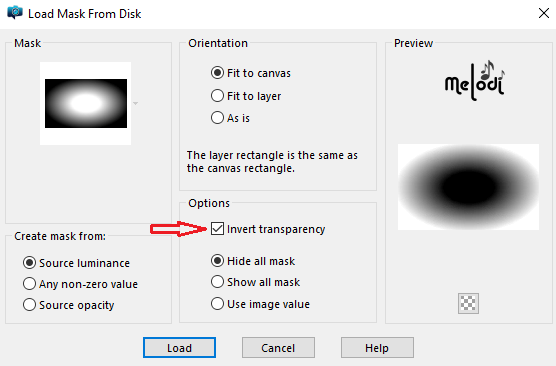Uncheck Invert transparency checkbox
The image size is (556, 366).
pos(217,229)
